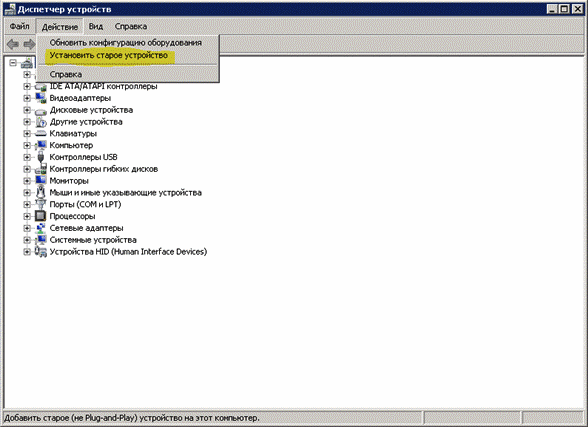Open the Вид menu
Image resolution: width=588 pixels, height=427 pixels.
pyautogui.click(x=96, y=27)
